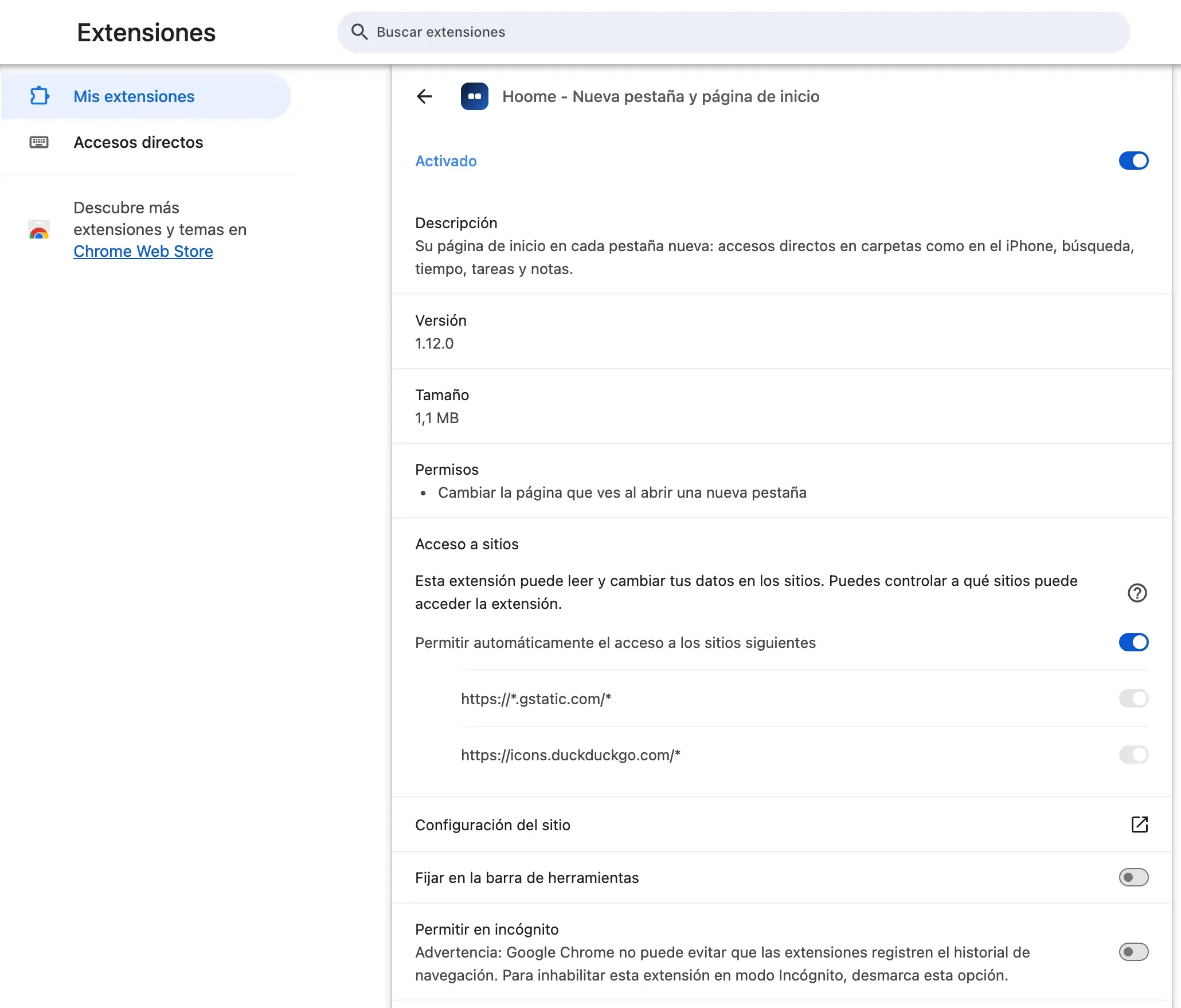Viewport: 1181px width, 1008px height.
Task: Click the version number 1.12.0
Action: (434, 343)
